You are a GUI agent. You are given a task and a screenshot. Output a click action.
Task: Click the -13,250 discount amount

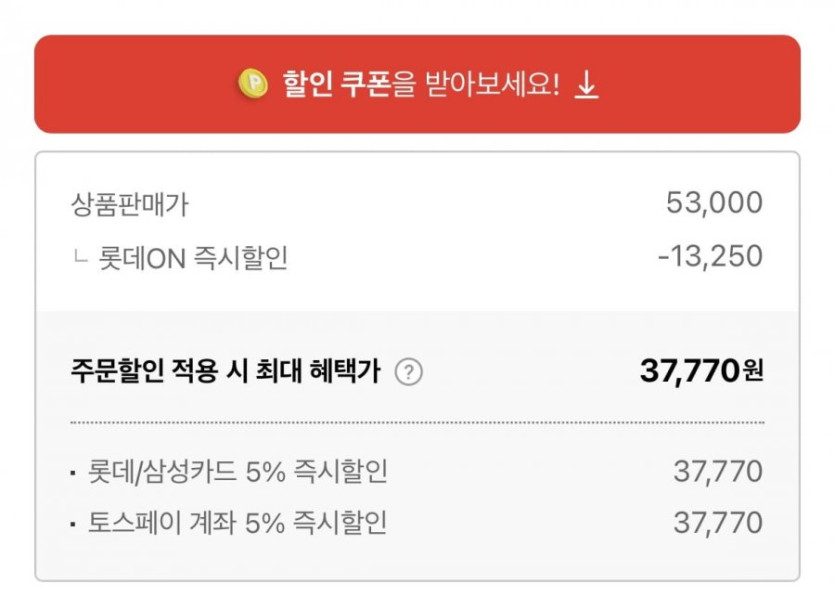[710, 256]
